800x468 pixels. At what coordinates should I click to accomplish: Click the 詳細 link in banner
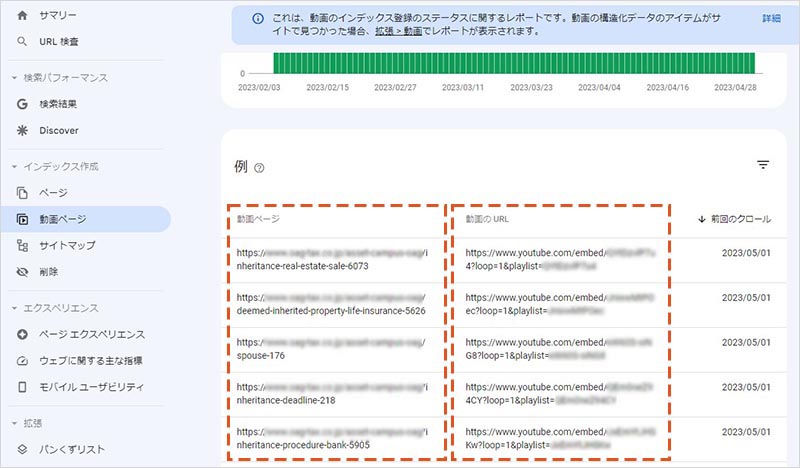(x=771, y=19)
